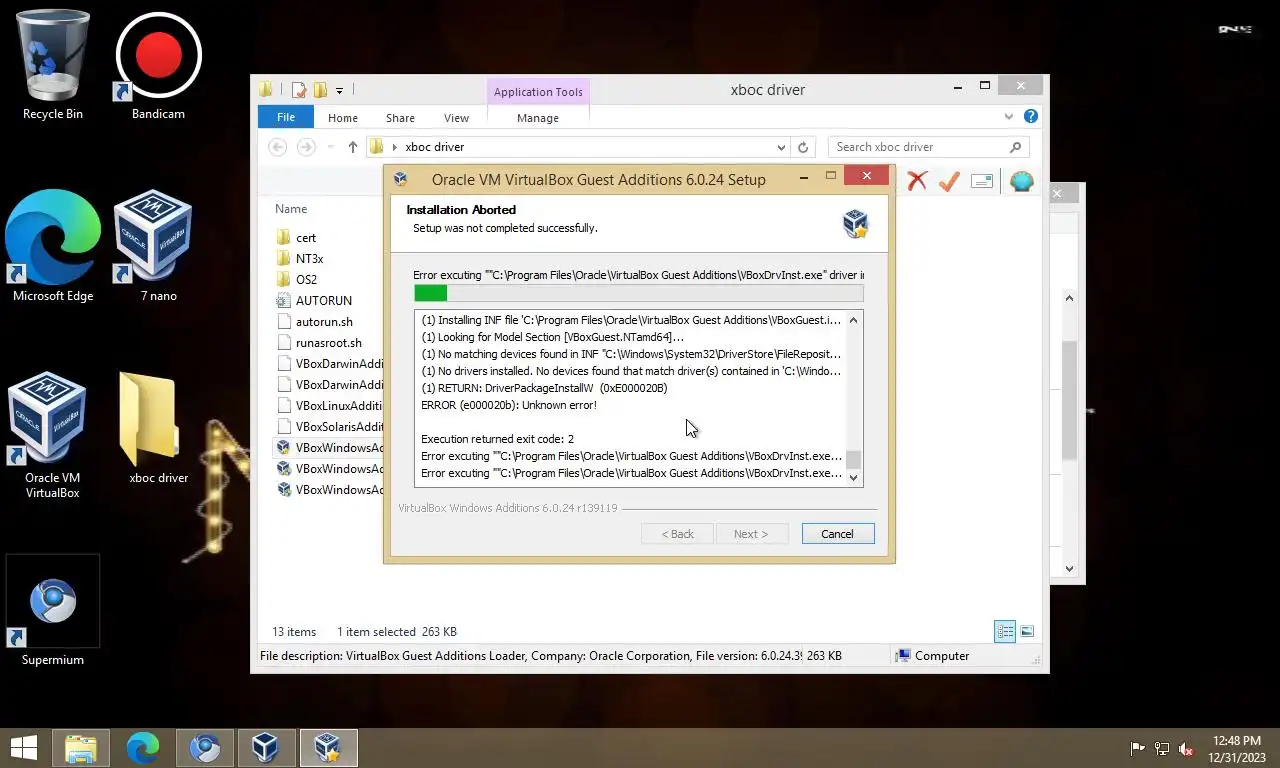Click install log scroll up arrow
1280x768 pixels.
pos(853,320)
